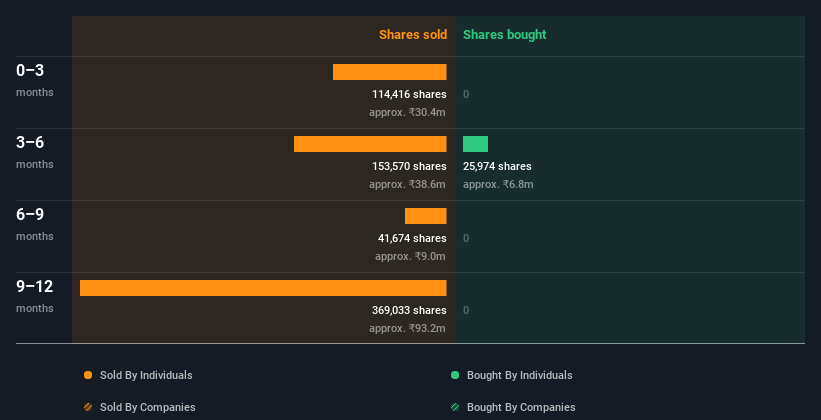The height and width of the screenshot is (420, 821).
Task: Click the striped Bought By Companies legend icon
Action: point(455,407)
